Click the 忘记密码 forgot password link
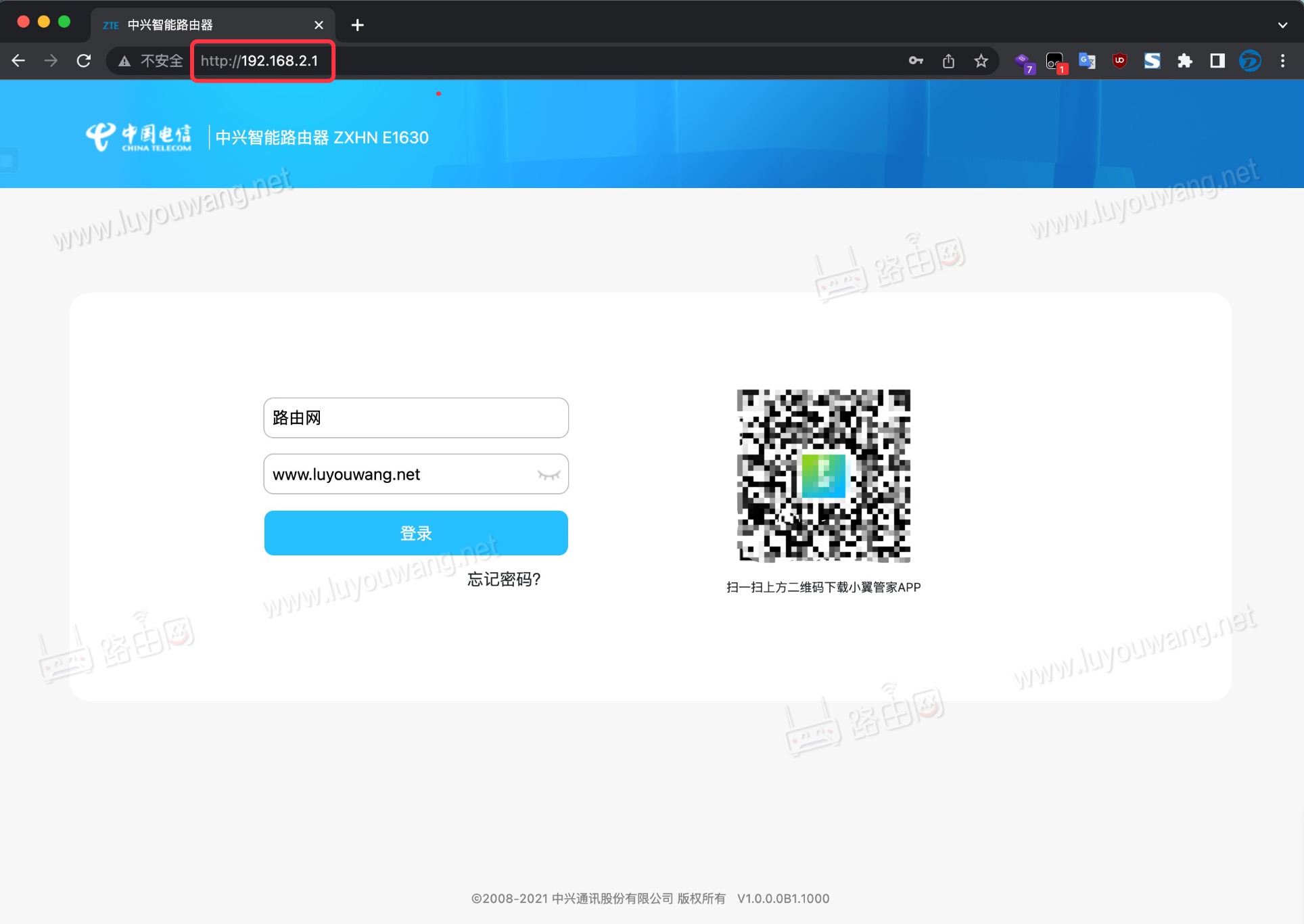 tap(503, 580)
